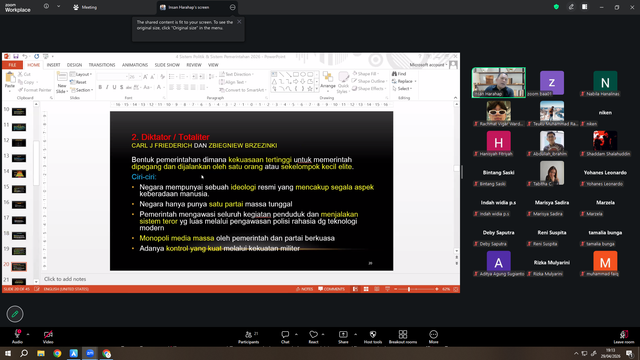This screenshot has width=640, height=360.
Task: Switch to Slide Sorter view in status bar
Action: (366, 289)
